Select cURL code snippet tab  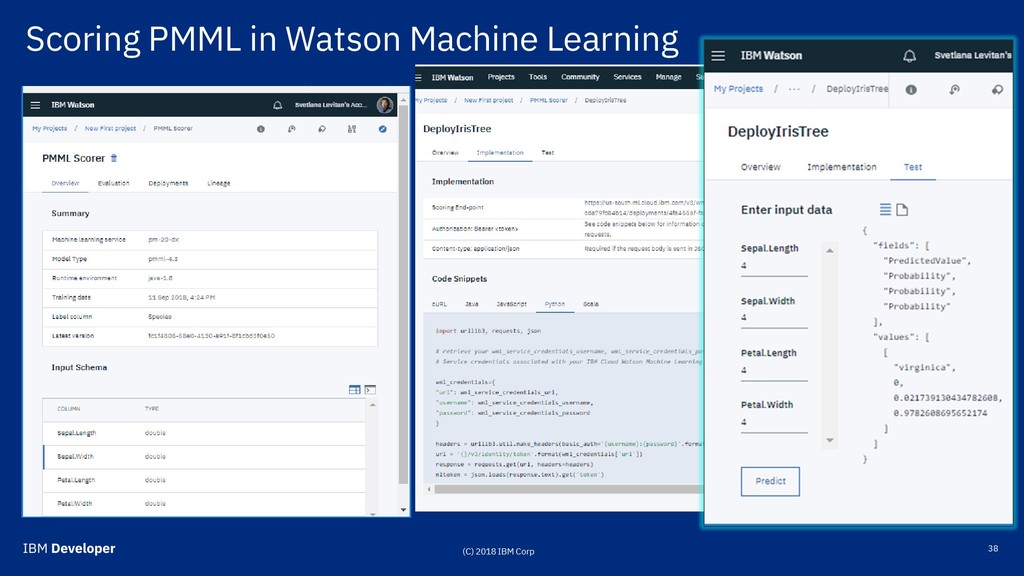pos(439,304)
